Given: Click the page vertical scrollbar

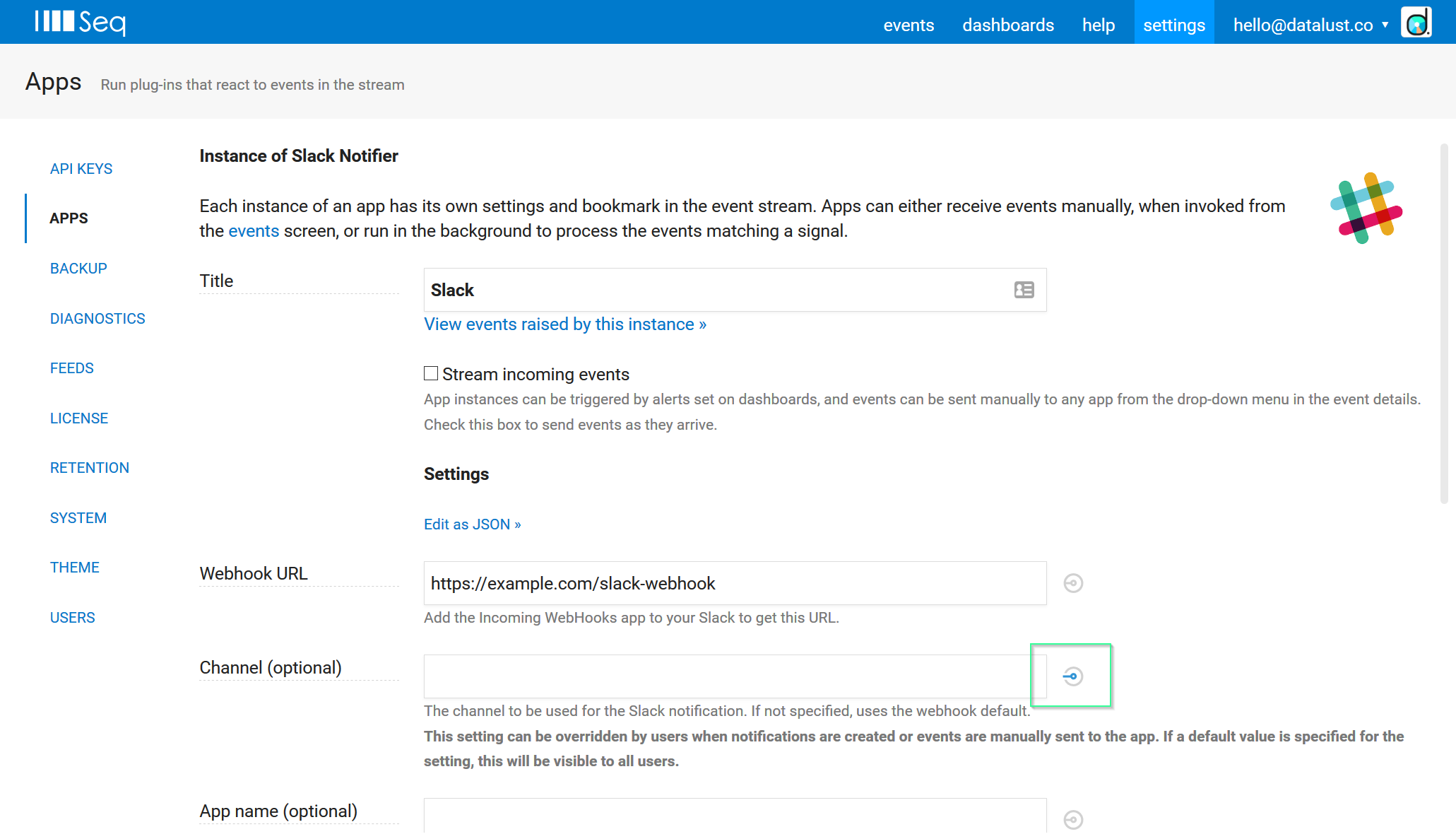Looking at the screenshot, I should point(1445,323).
